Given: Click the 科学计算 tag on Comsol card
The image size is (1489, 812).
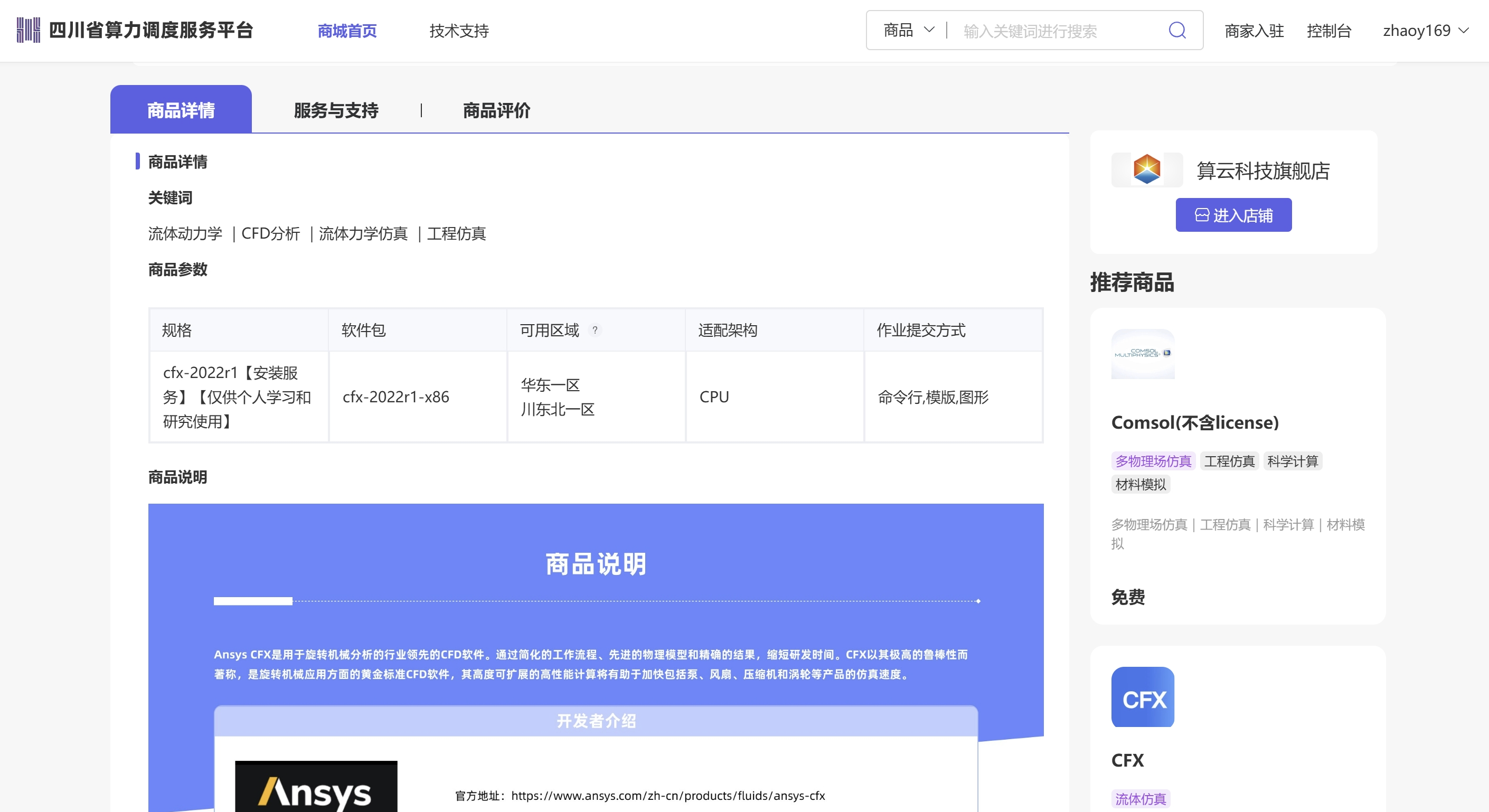Looking at the screenshot, I should point(1293,460).
